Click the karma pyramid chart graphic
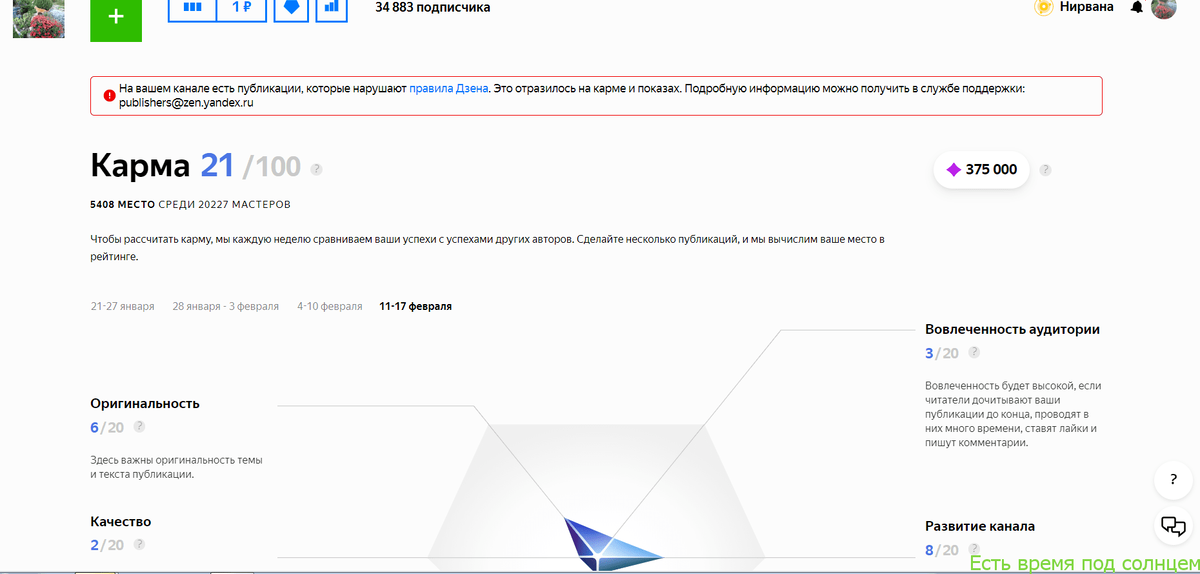Viewport: 1200px width, 574px height. [596, 500]
